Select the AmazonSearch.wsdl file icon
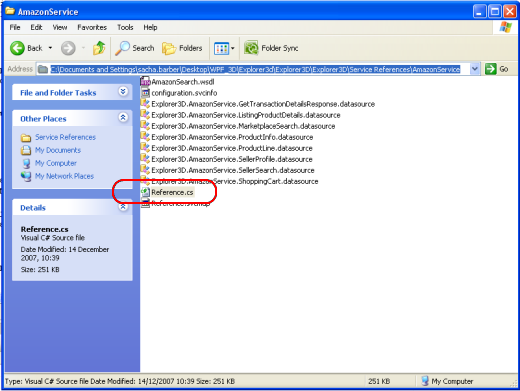Screen dimensions: 520x391 coord(145,81)
